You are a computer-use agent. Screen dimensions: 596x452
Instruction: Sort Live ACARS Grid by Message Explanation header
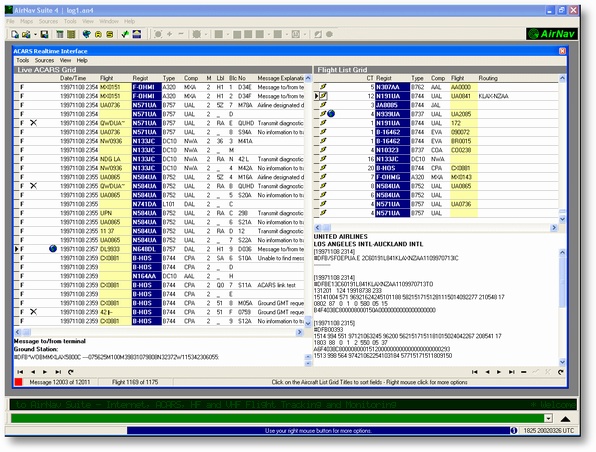pos(281,78)
